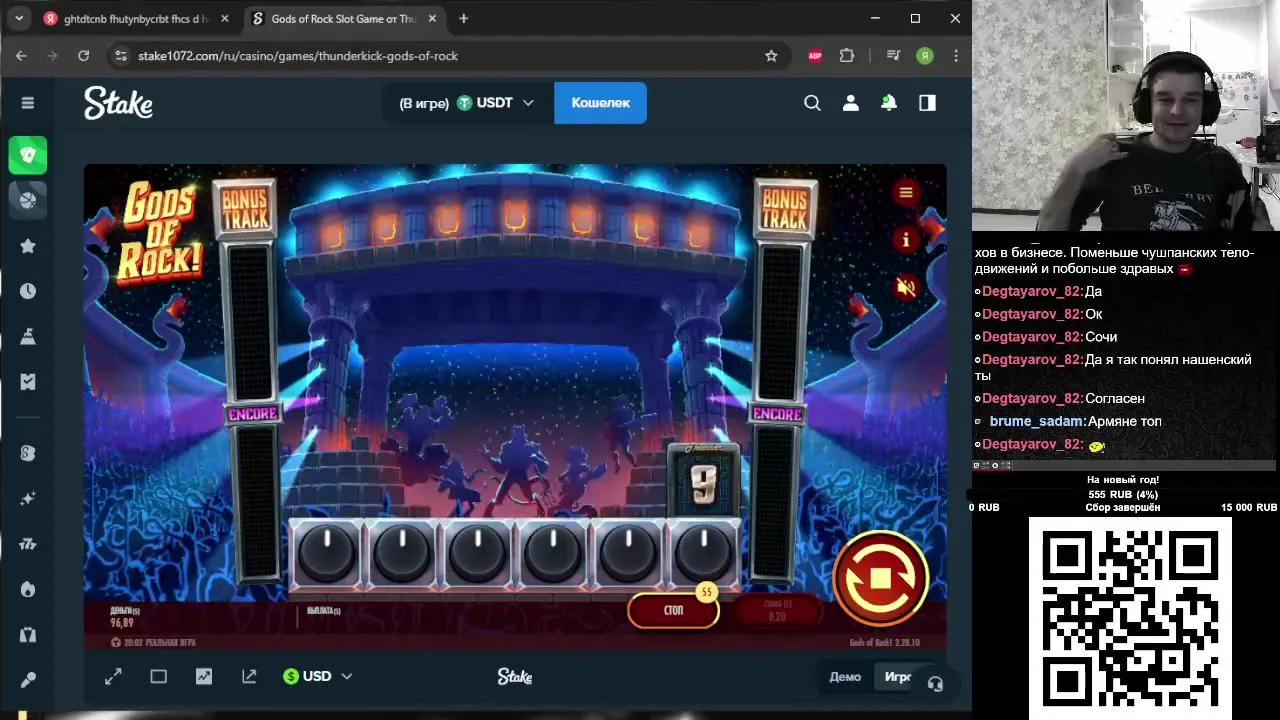Image resolution: width=1280 pixels, height=720 pixels.
Task: Open the flame icon in the sidebar
Action: tap(28, 589)
